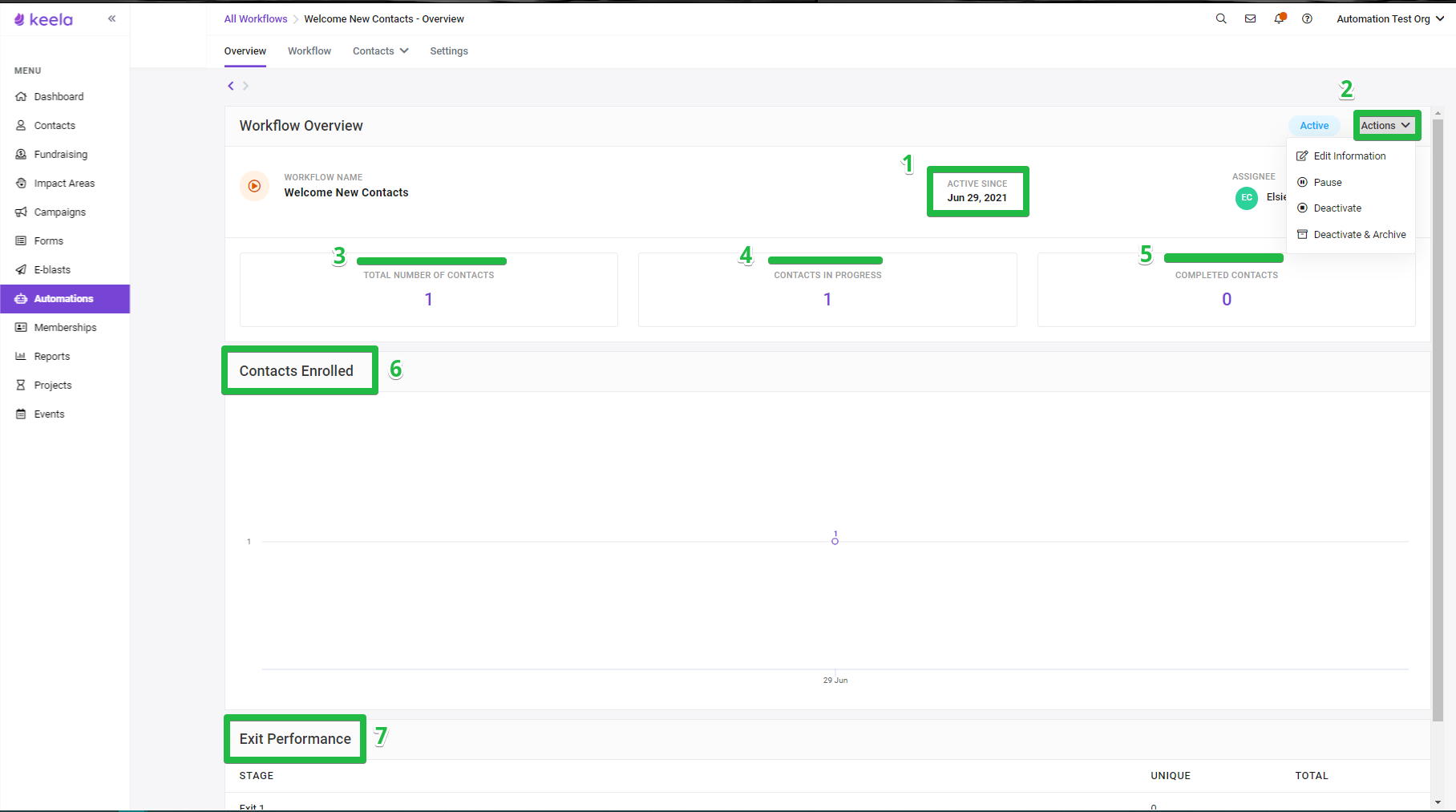This screenshot has width=1456, height=812.
Task: Click the Active status badge
Action: pos(1314,125)
